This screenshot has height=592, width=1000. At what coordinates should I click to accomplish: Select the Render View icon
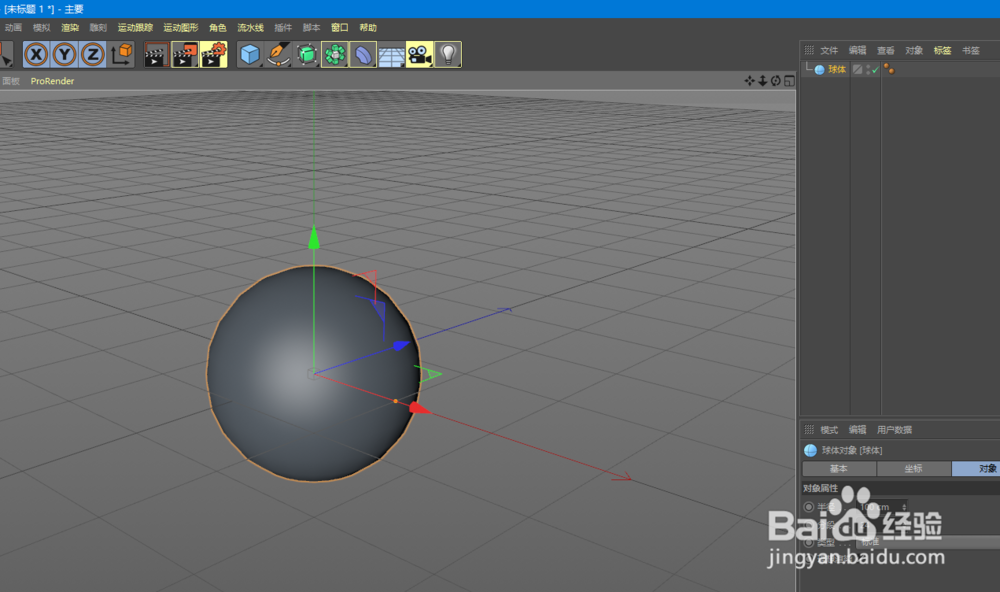(155, 54)
